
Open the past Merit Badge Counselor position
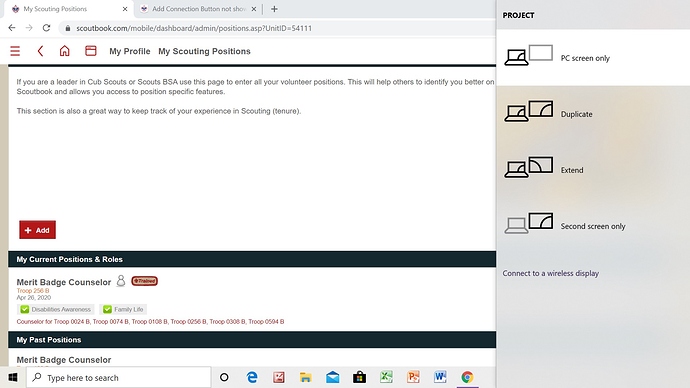click(x=64, y=360)
